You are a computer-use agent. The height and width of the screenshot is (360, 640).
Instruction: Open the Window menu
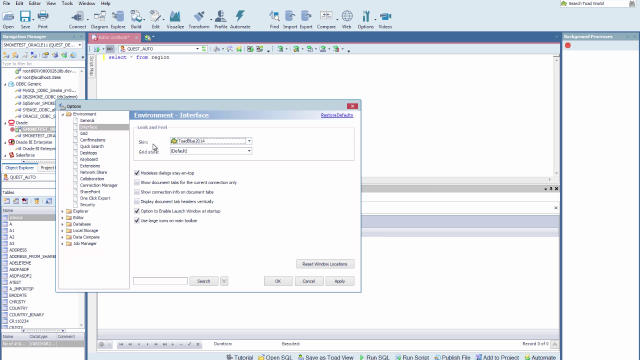[x=87, y=3]
